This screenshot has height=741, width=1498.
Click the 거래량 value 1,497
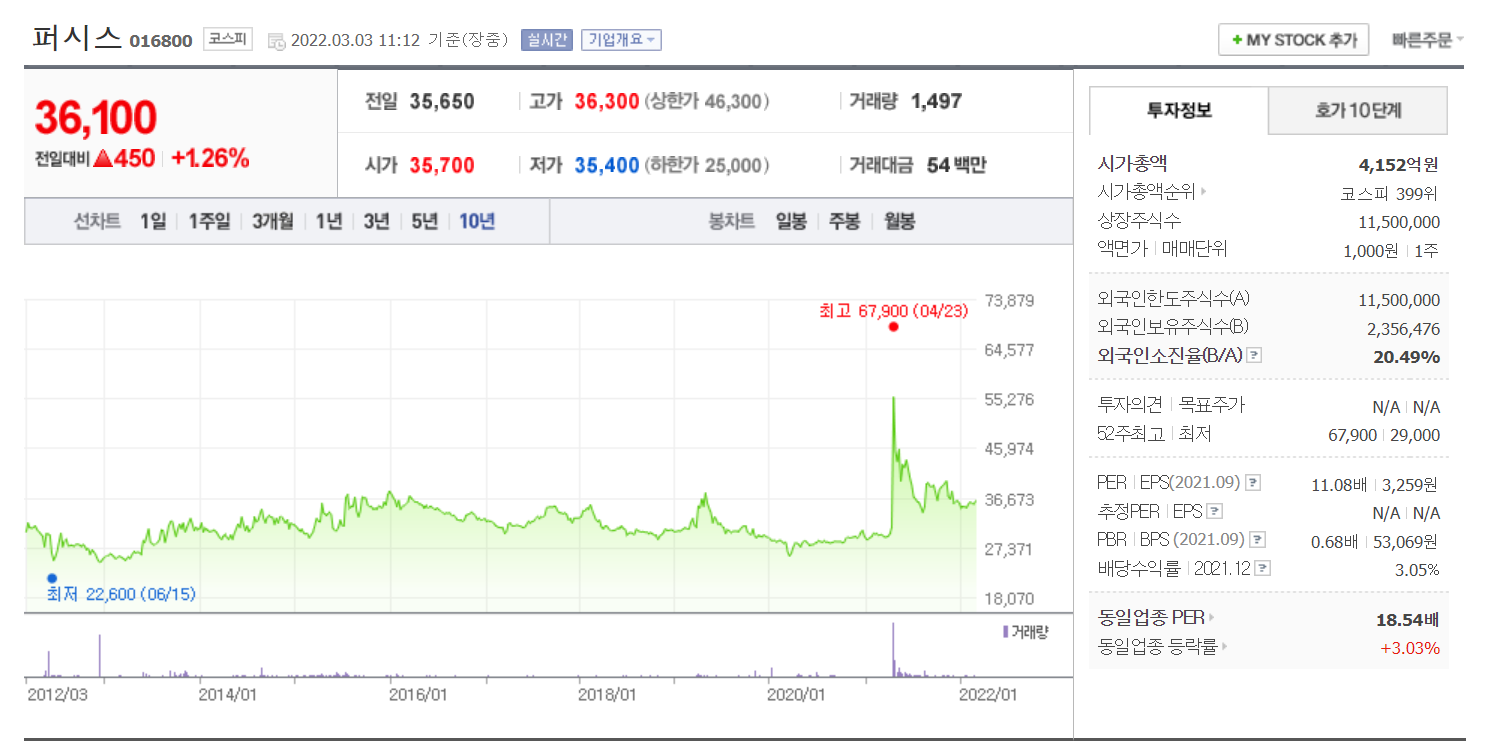pos(936,101)
